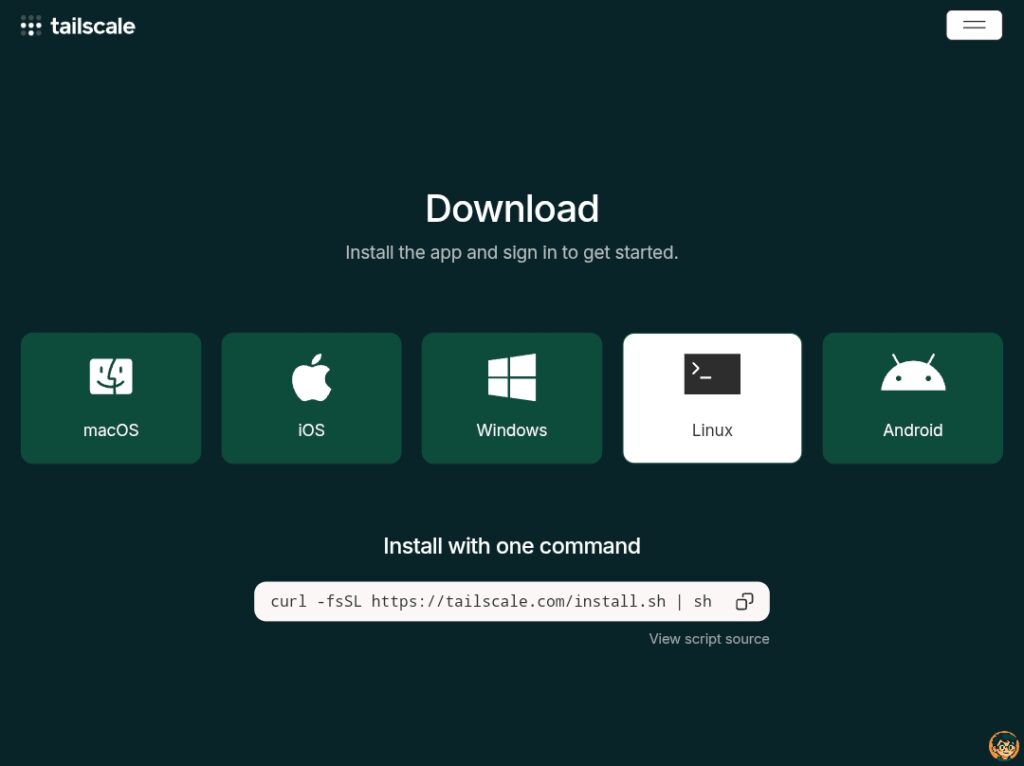Click the mascot icon in the bottom corner

[x=1003, y=746]
